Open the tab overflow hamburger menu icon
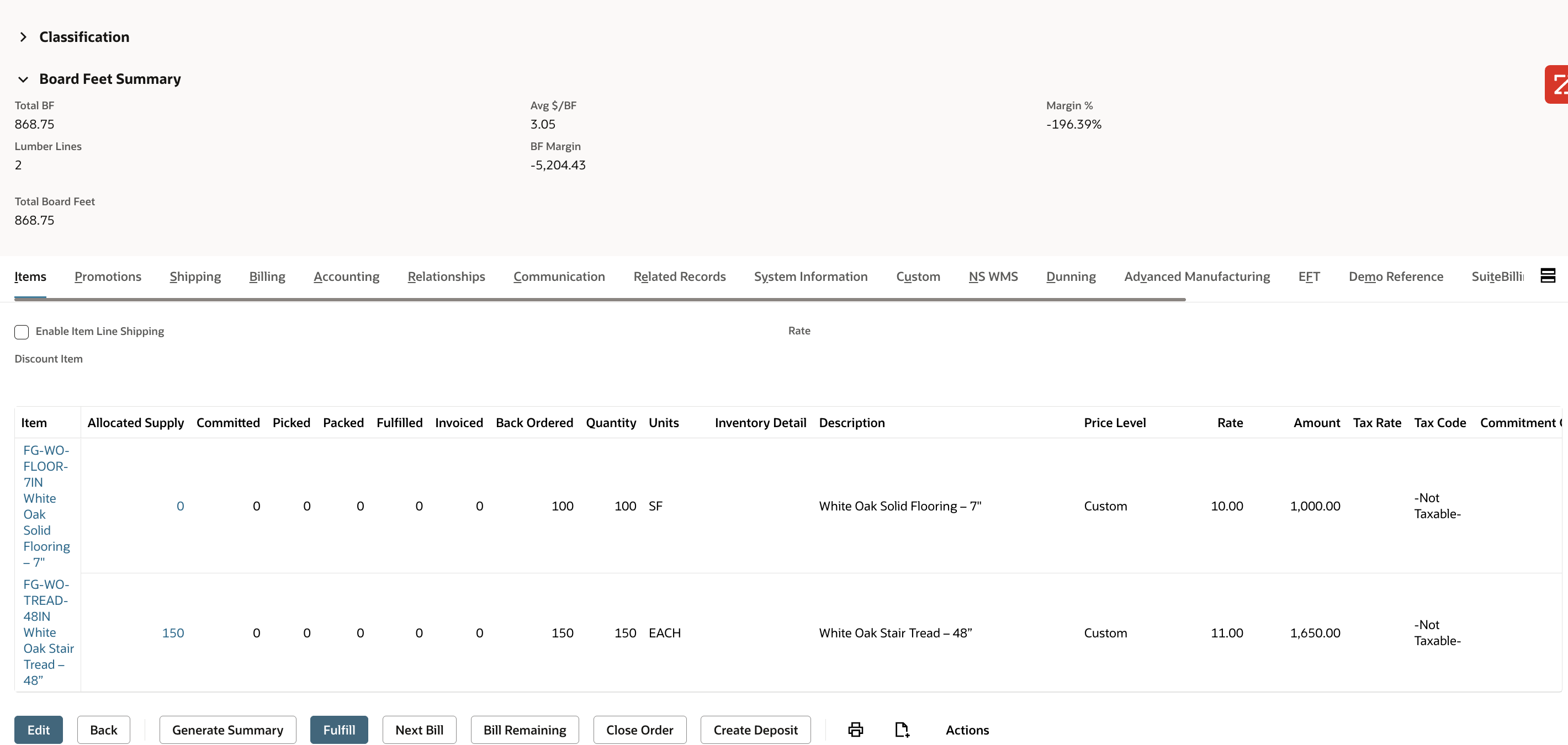 pyautogui.click(x=1548, y=275)
